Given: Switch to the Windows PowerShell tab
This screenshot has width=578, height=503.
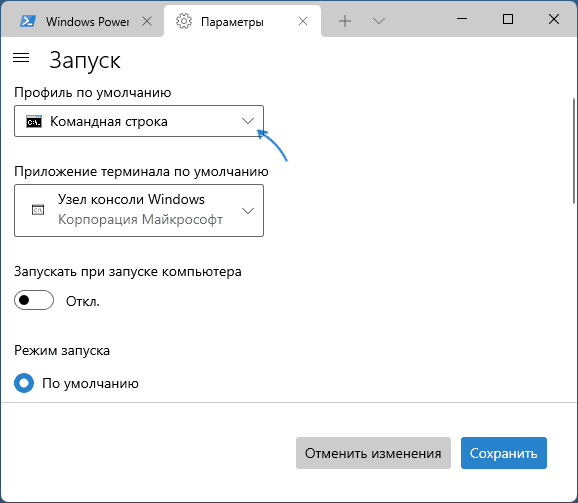Looking at the screenshot, I should (83, 21).
